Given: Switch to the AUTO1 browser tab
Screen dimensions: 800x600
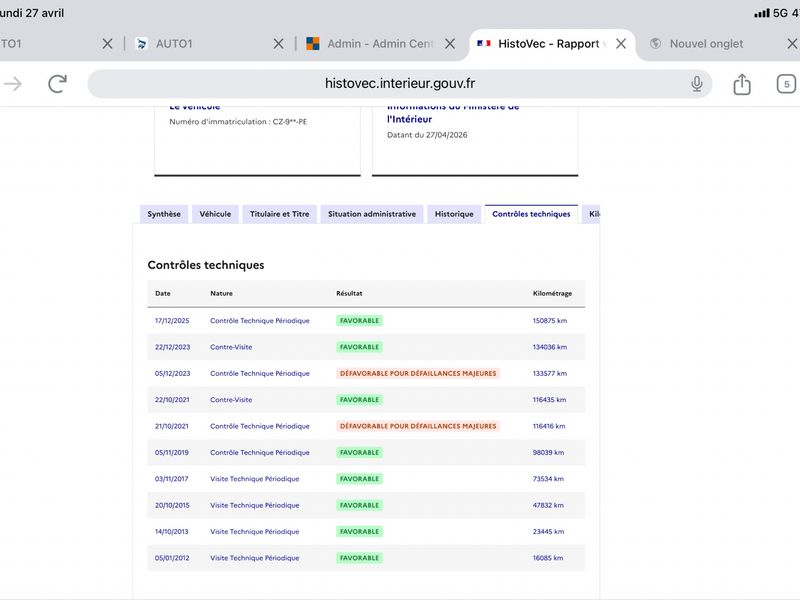Looking at the screenshot, I should (x=204, y=44).
